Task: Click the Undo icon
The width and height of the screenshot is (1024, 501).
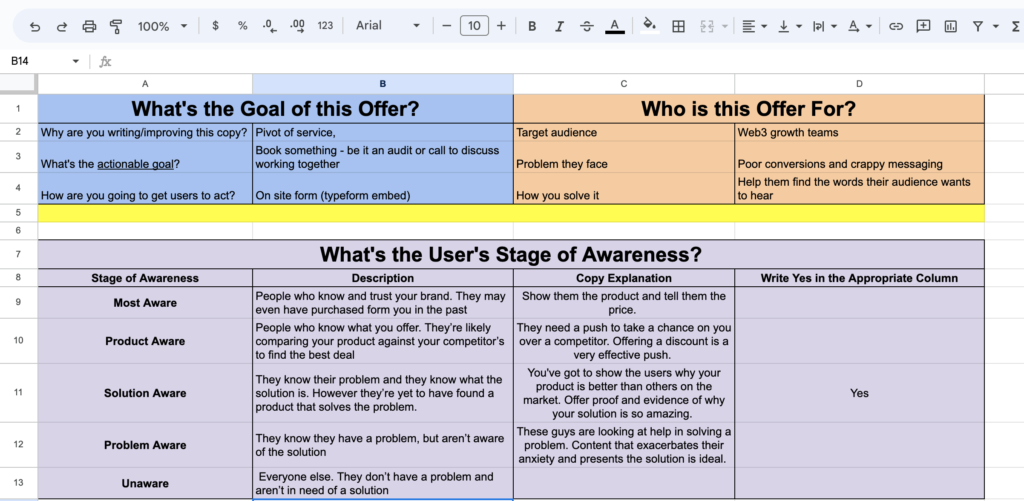Action: pyautogui.click(x=35, y=26)
